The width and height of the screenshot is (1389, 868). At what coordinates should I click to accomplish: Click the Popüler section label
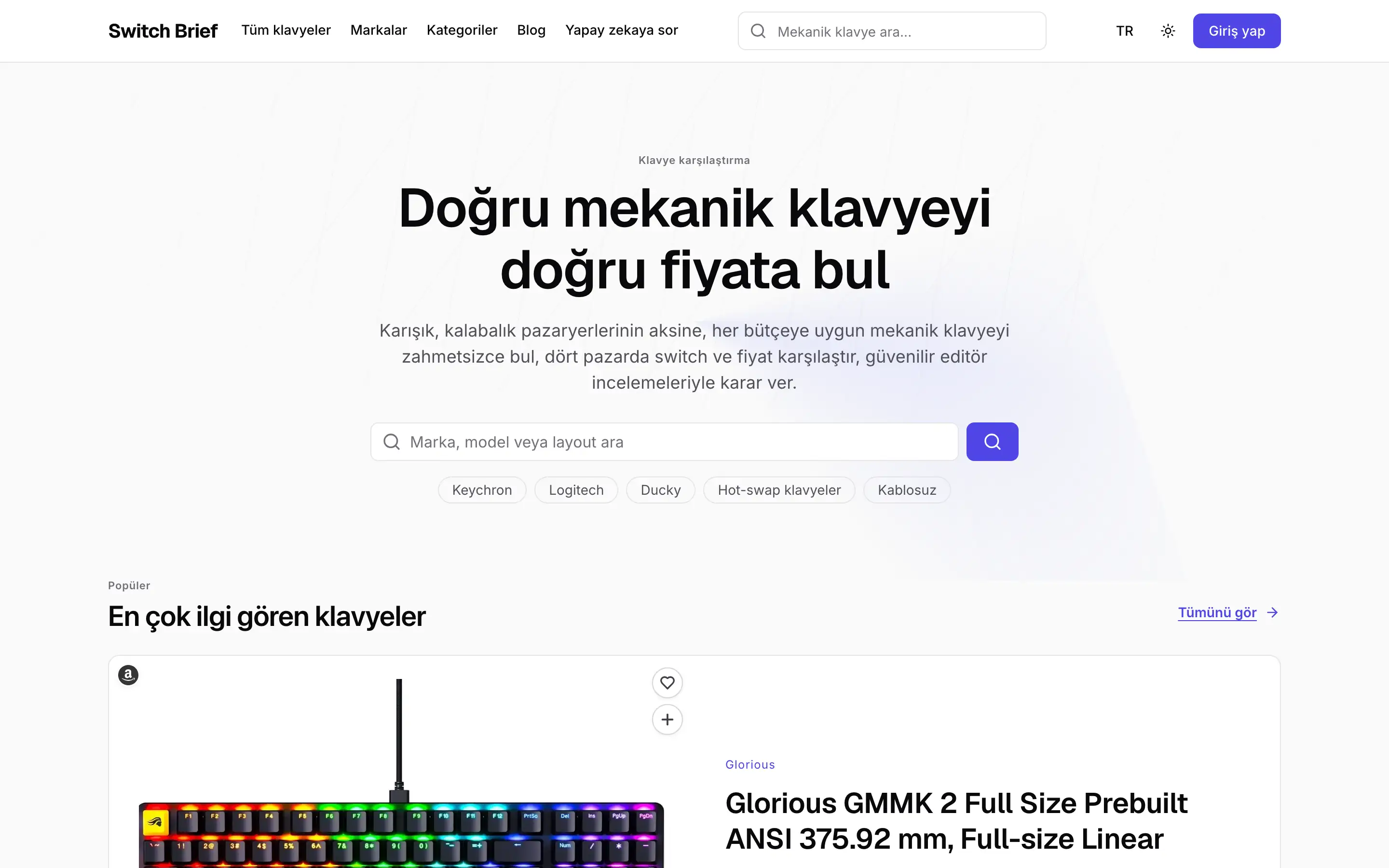coord(129,585)
